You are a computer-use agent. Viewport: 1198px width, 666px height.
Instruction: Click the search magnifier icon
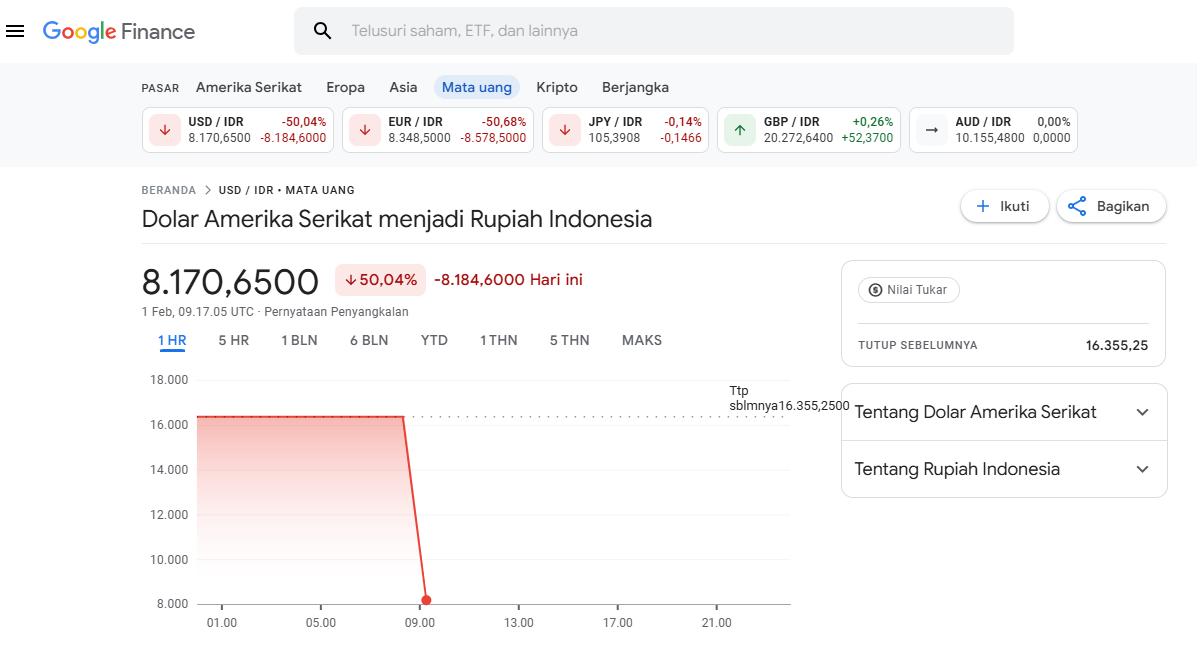pyautogui.click(x=322, y=31)
